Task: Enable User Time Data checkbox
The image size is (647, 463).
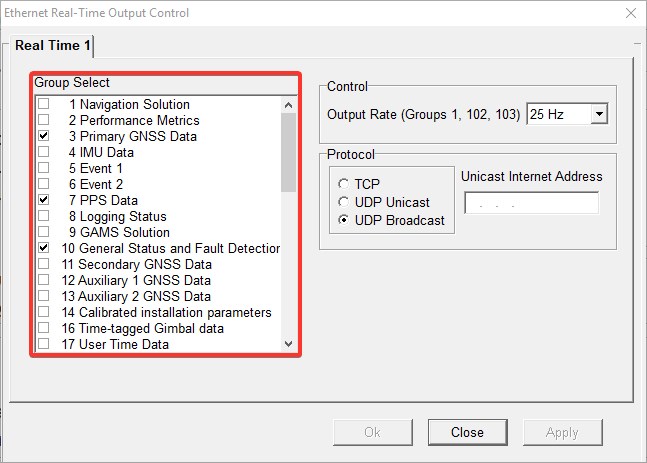Action: (x=43, y=344)
